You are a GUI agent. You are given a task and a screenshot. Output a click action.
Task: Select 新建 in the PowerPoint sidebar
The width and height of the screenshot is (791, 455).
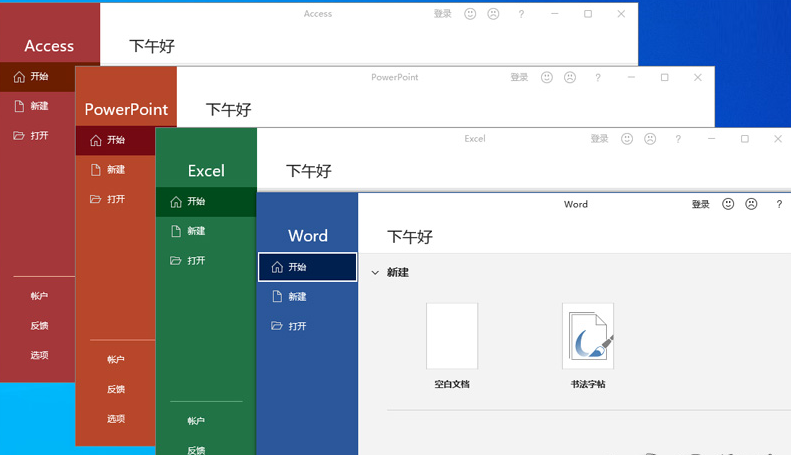pos(116,170)
